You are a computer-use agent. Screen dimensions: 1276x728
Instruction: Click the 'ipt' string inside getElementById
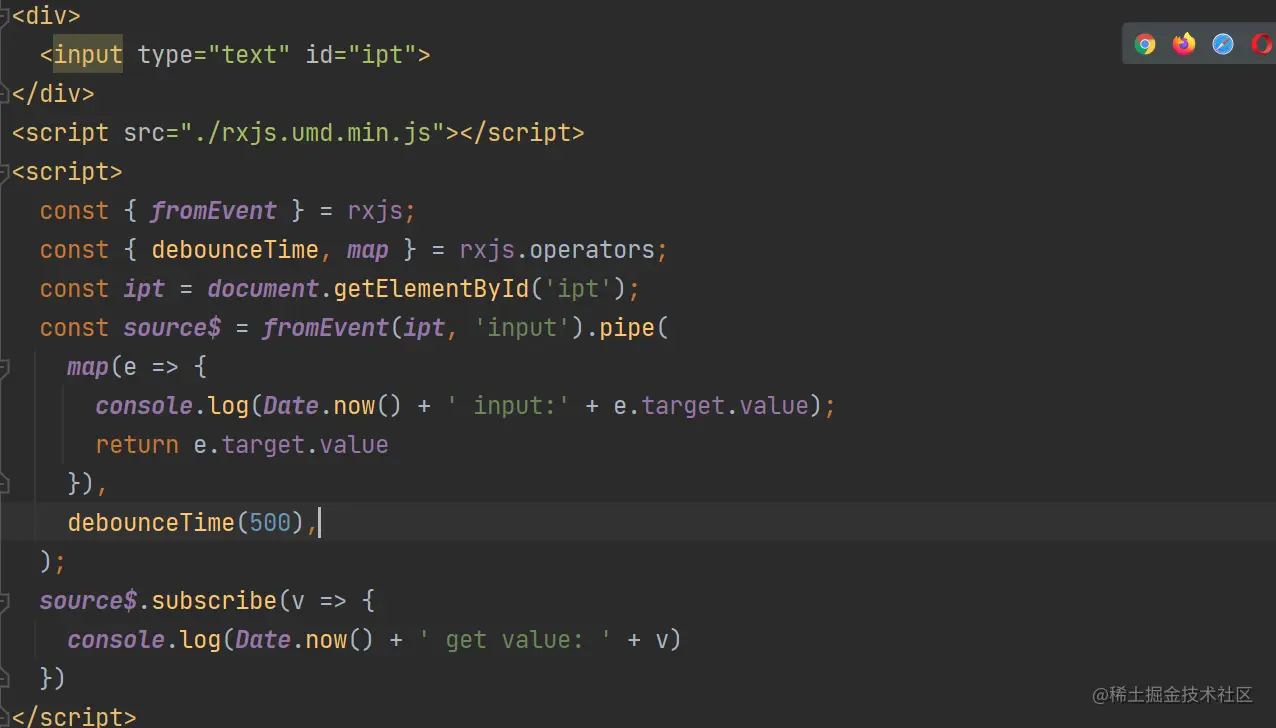tap(578, 289)
